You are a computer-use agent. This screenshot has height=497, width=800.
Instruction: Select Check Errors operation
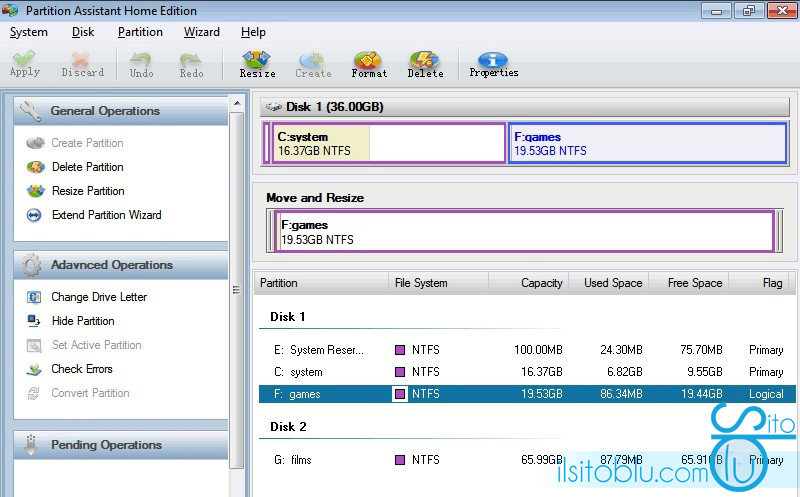tap(82, 369)
